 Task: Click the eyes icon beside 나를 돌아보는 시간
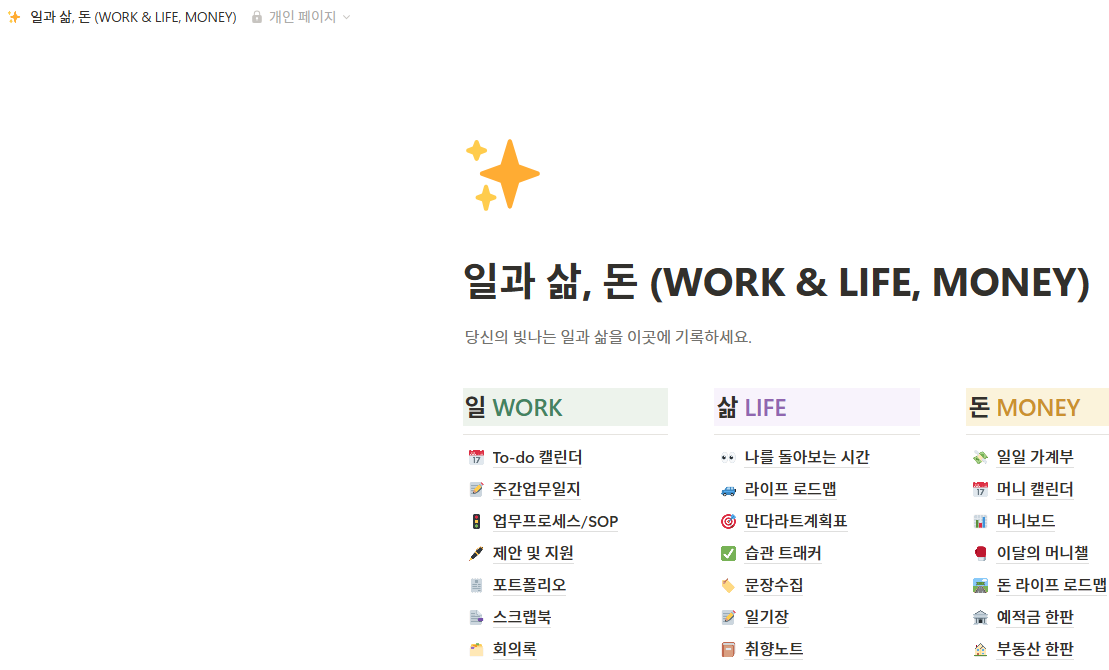(x=728, y=458)
